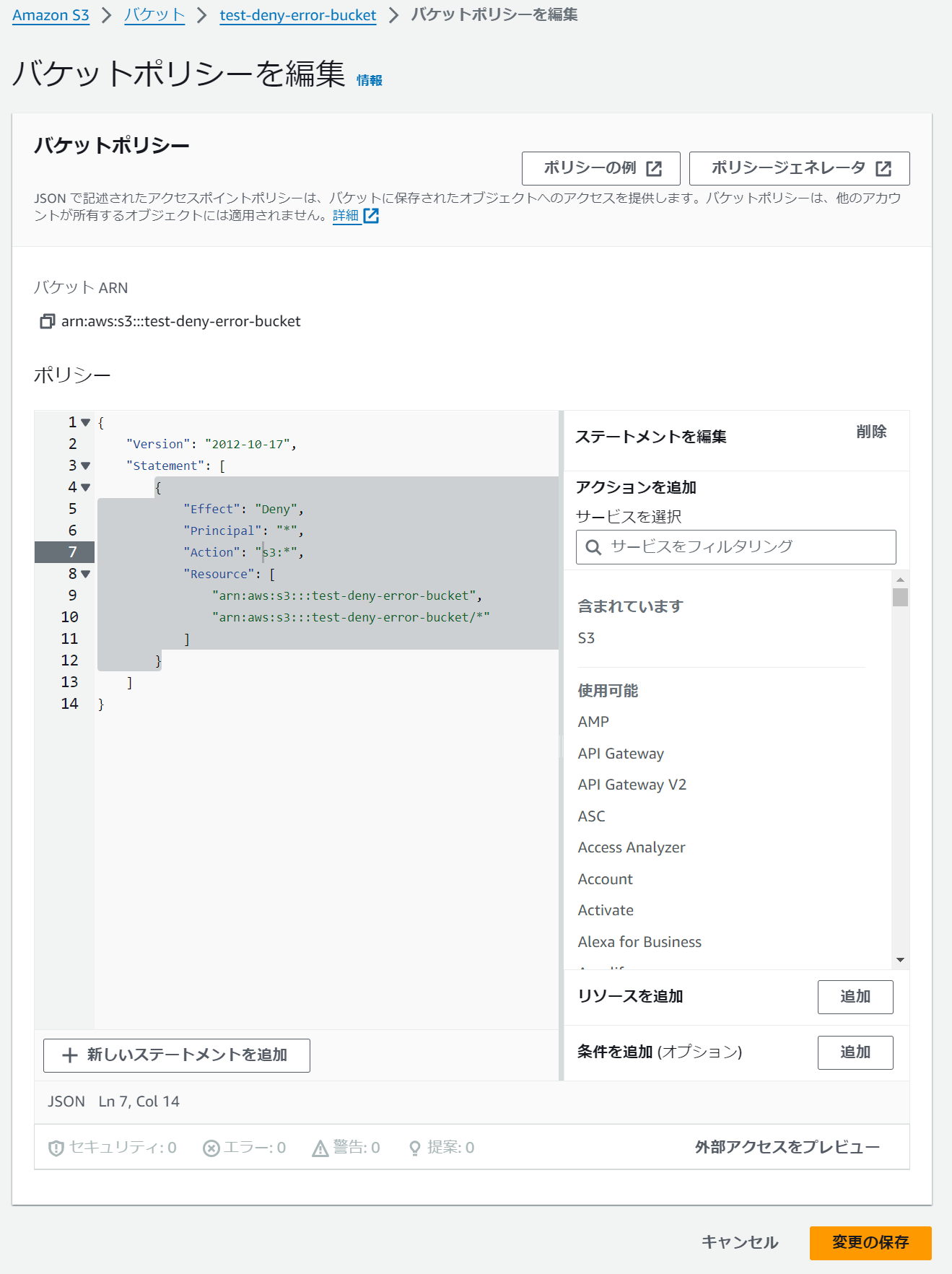Open test-deny-error-bucket breadcrumb link
952x1274 pixels.
click(298, 15)
